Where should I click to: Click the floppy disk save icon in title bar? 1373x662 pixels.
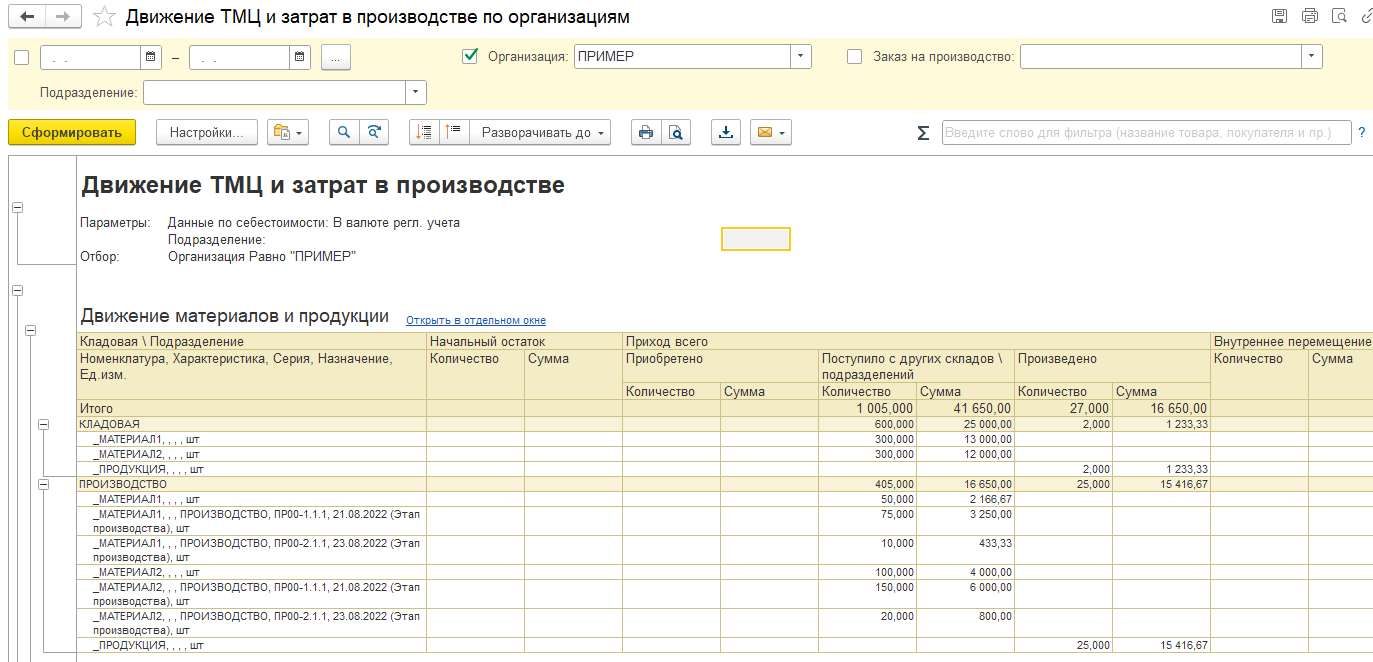pyautogui.click(x=1278, y=16)
